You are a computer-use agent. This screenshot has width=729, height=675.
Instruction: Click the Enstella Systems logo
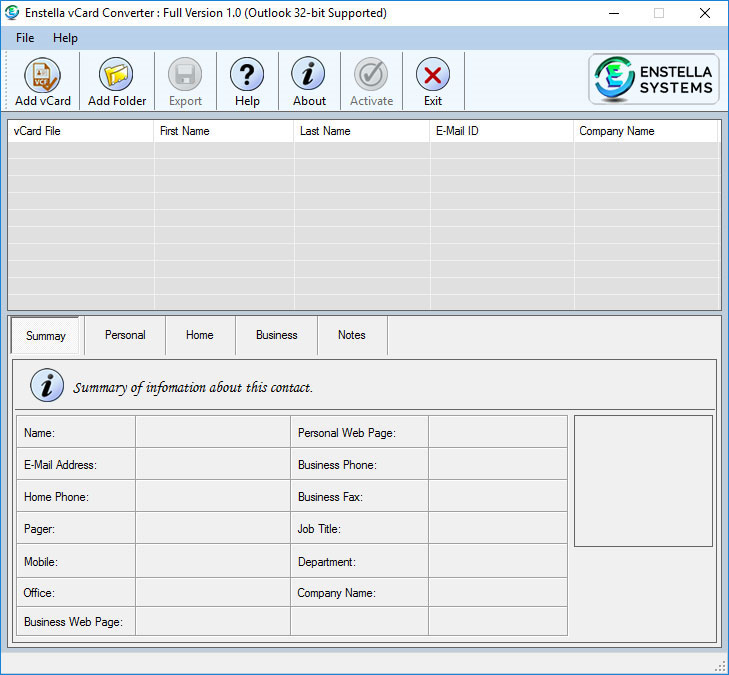coord(653,80)
